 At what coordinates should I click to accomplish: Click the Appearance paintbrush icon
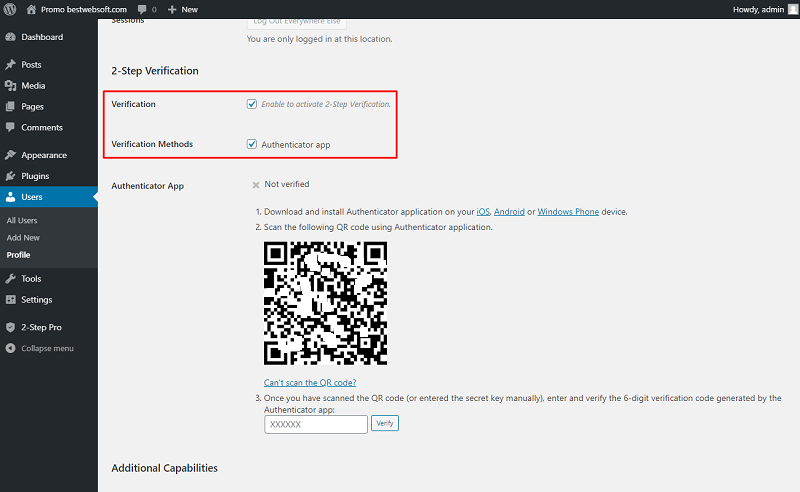10,155
